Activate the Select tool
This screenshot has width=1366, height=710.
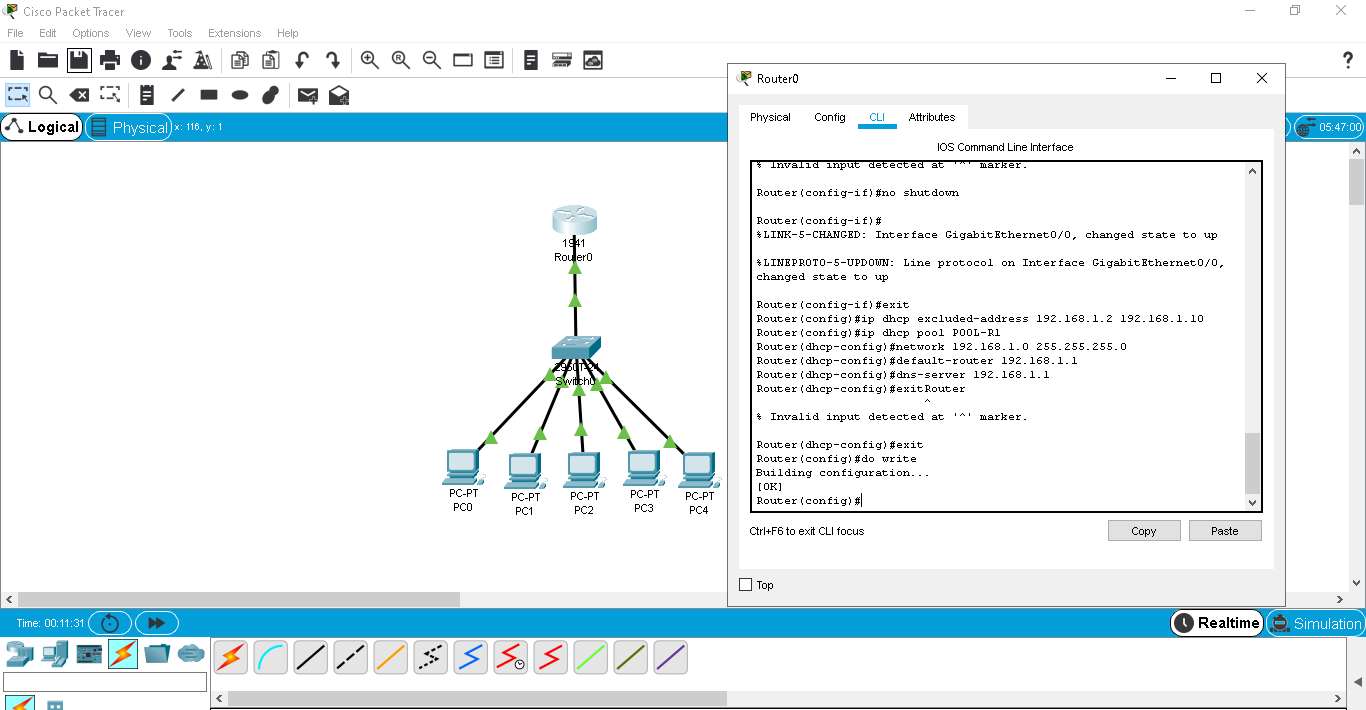point(17,95)
